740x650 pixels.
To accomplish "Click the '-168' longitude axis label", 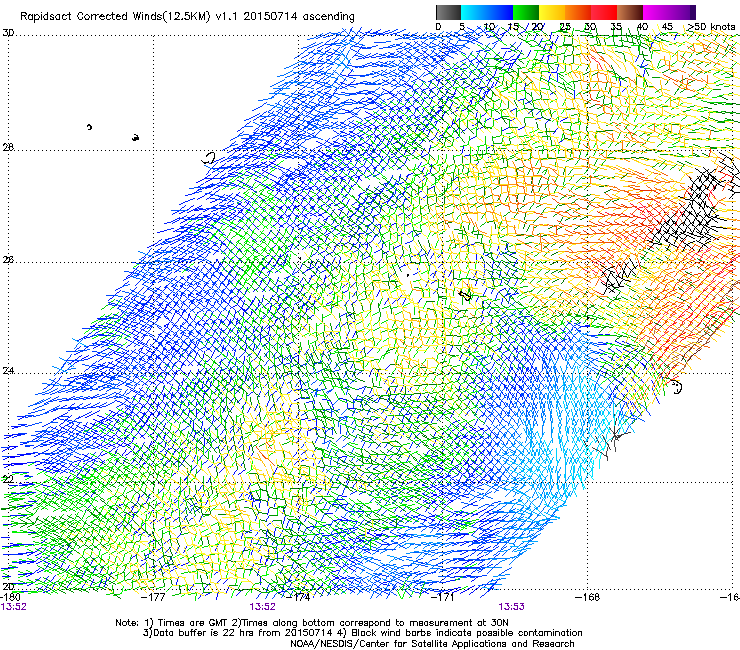I will (x=588, y=597).
